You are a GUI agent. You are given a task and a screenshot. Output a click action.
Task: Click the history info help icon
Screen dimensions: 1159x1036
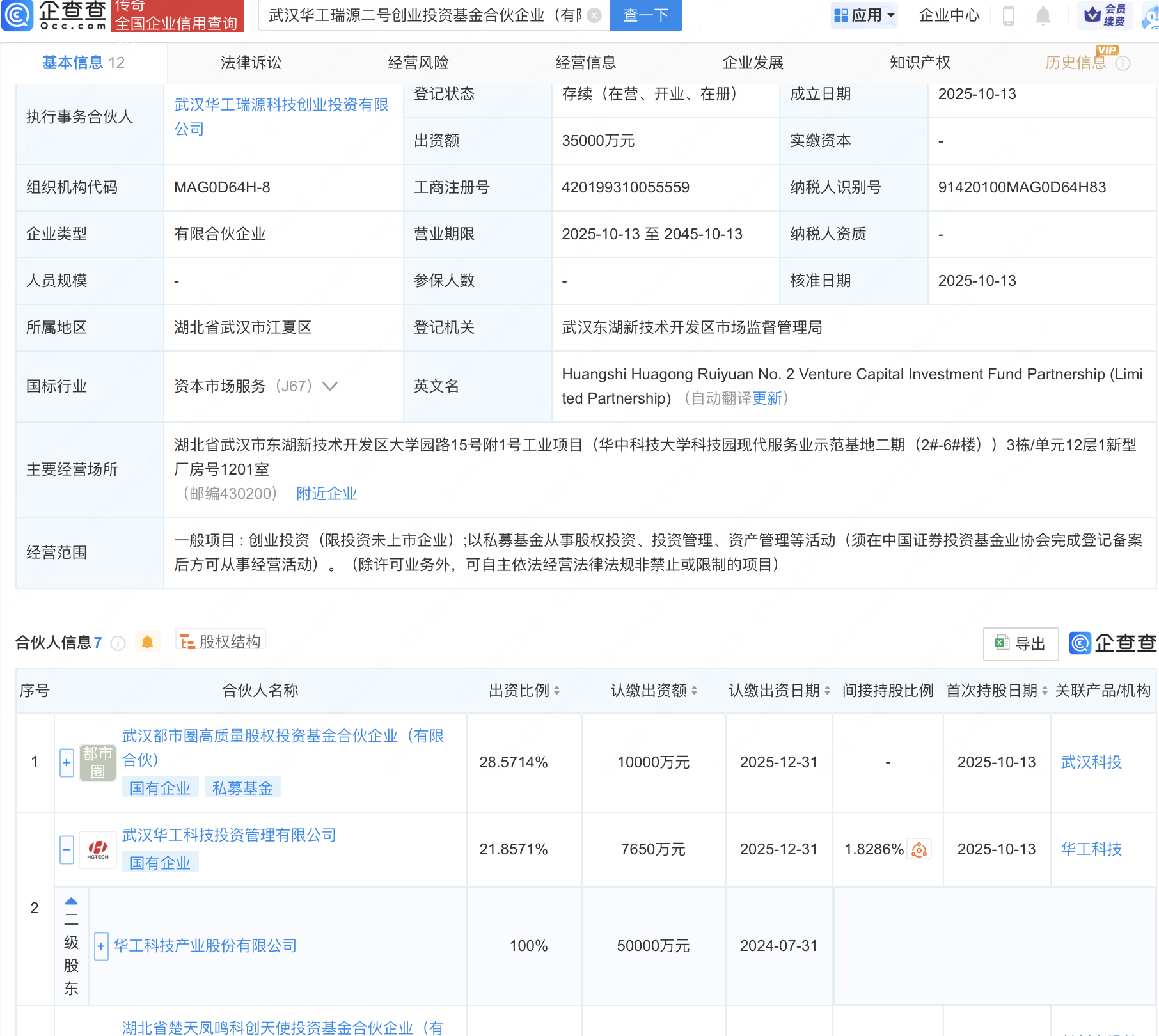(1123, 63)
